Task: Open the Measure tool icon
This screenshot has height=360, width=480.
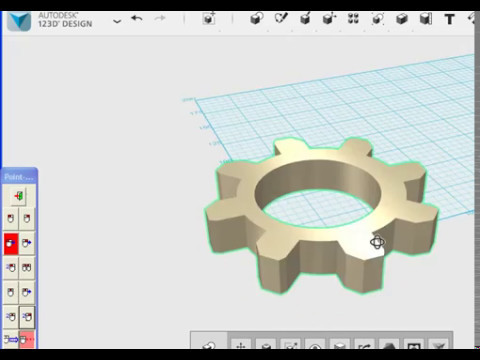Action: click(x=426, y=19)
